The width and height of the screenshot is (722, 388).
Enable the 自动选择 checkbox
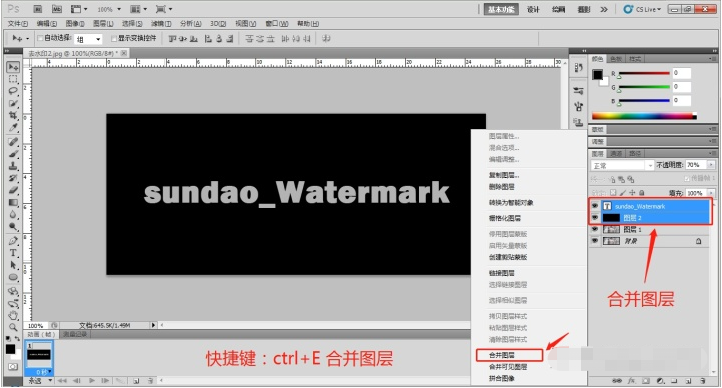pyautogui.click(x=40, y=38)
